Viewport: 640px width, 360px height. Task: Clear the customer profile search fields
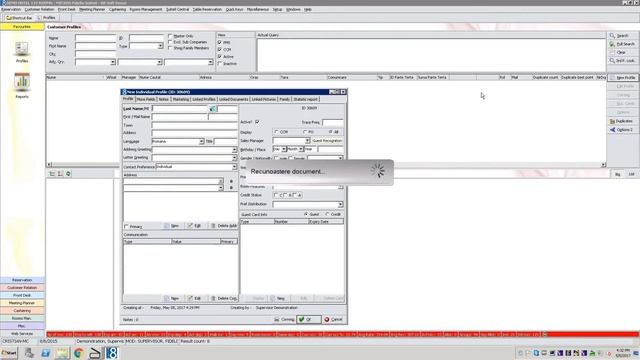pyautogui.click(x=622, y=53)
